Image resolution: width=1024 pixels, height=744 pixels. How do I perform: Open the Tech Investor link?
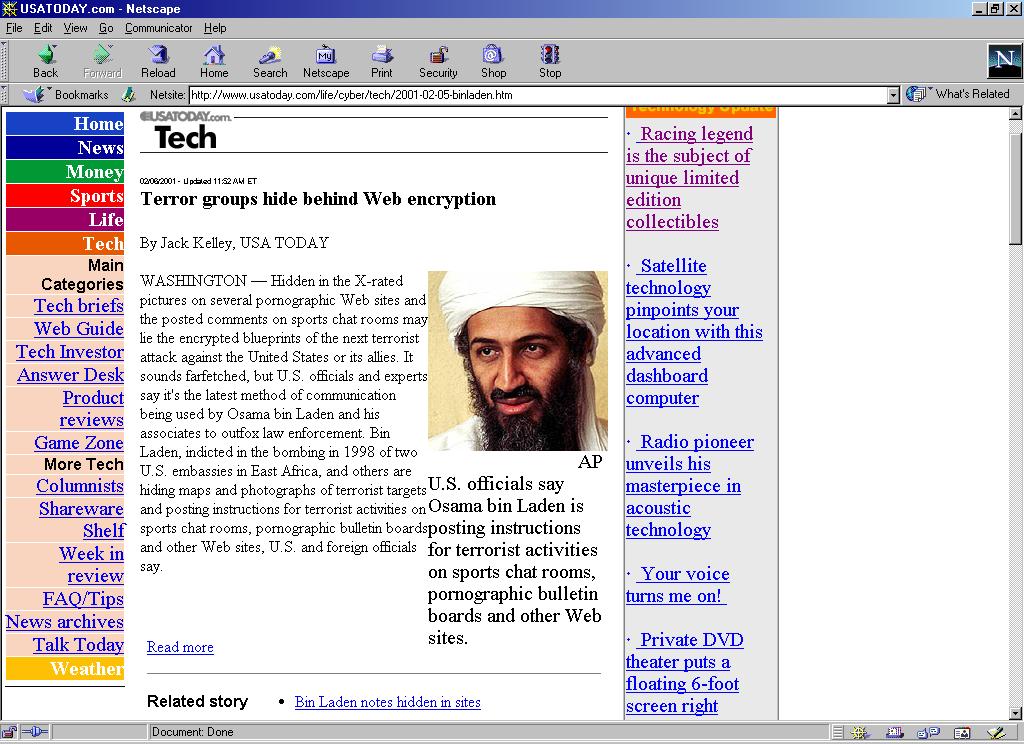70,351
